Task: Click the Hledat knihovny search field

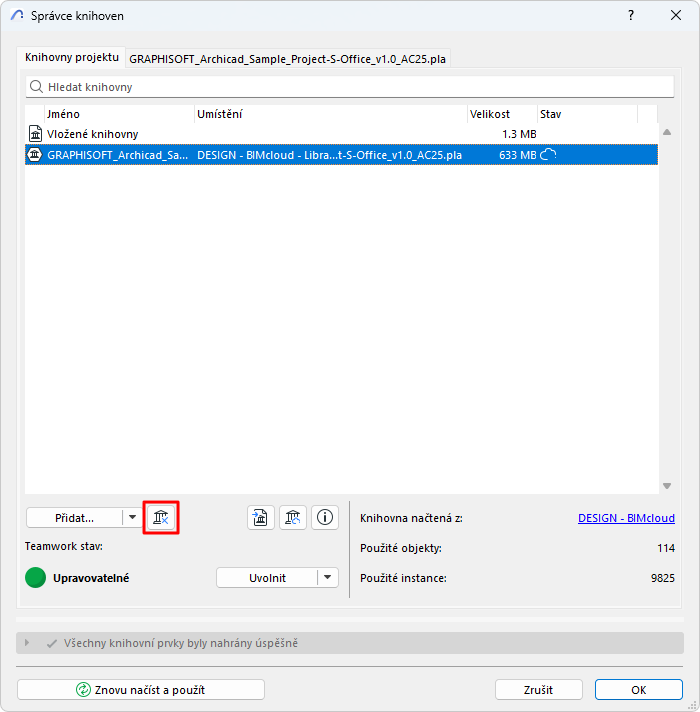Action: point(350,87)
